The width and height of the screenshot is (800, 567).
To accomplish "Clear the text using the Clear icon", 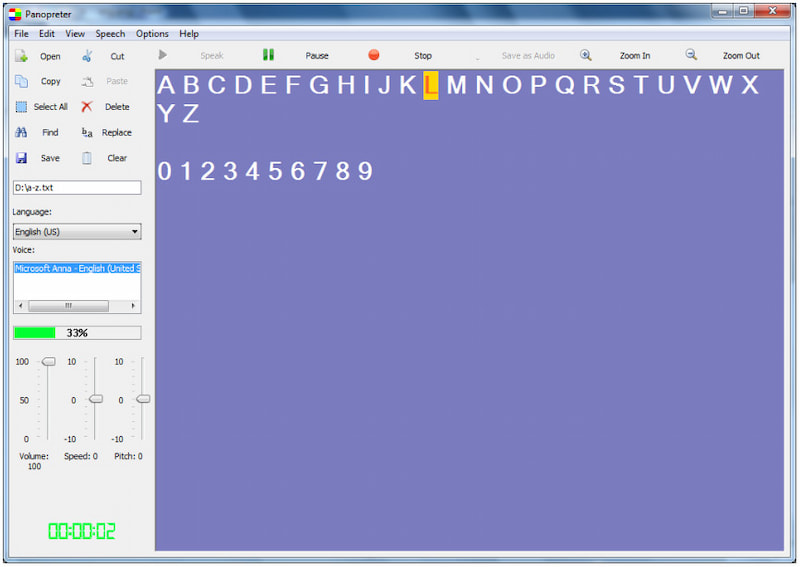I will (x=87, y=158).
